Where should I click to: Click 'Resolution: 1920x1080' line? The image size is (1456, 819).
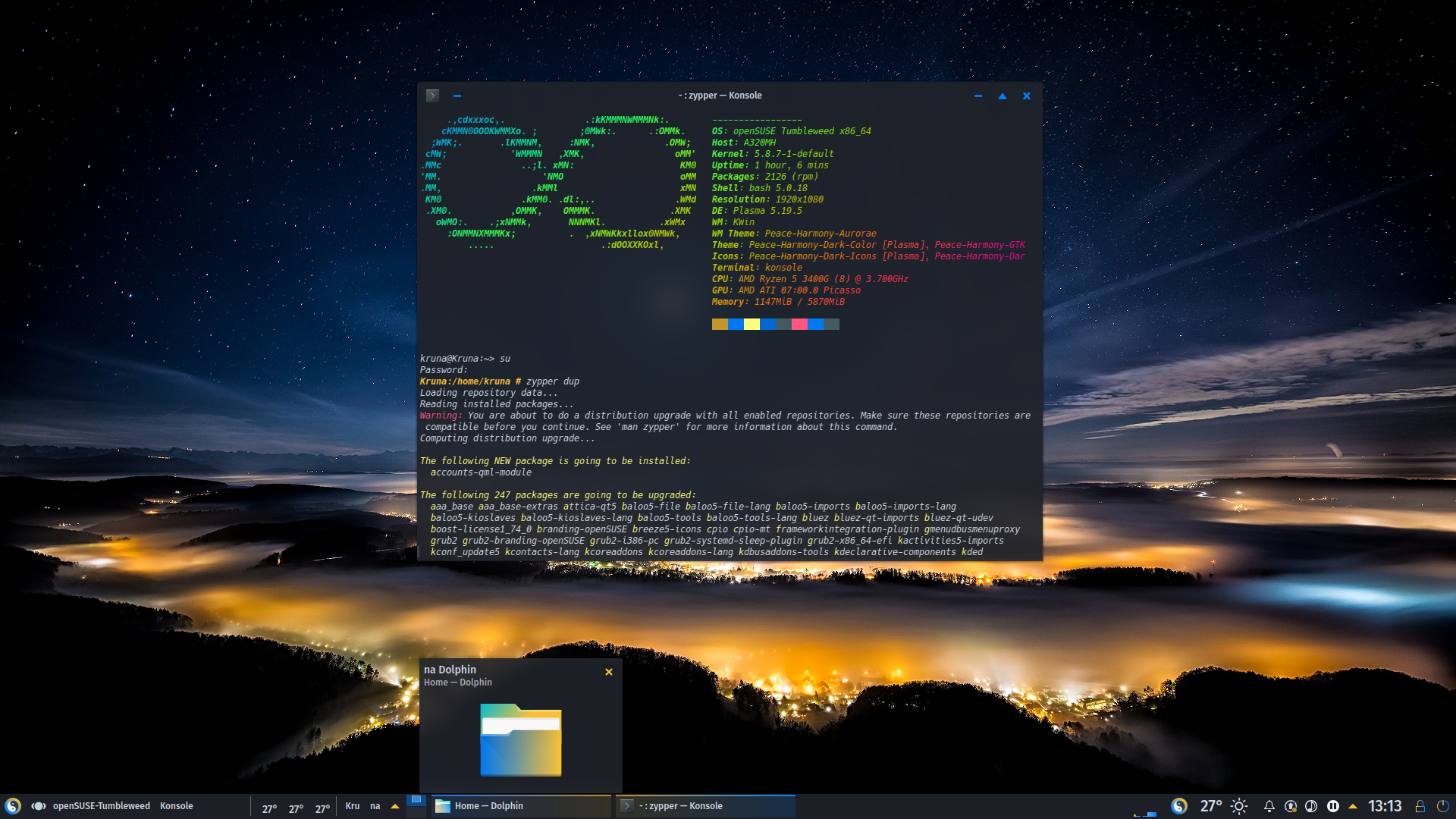pos(767,199)
